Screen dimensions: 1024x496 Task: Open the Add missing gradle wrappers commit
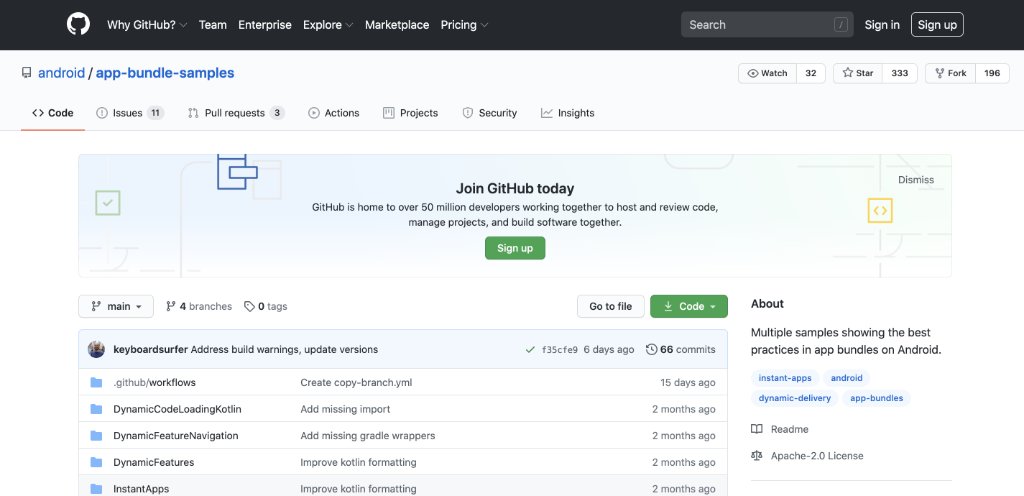368,435
